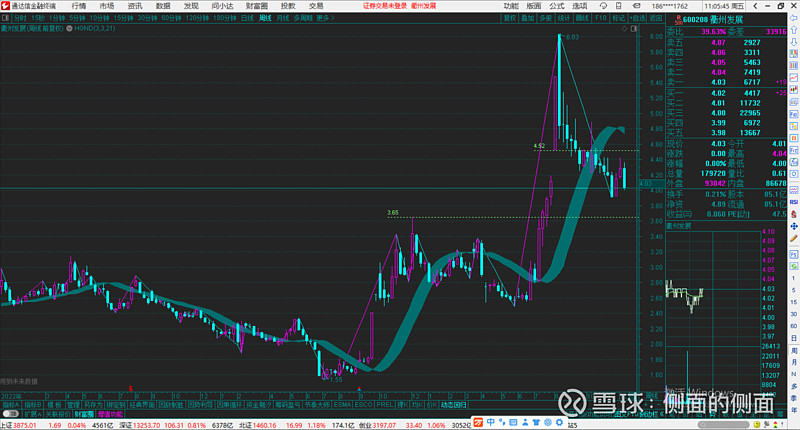This screenshot has height=430, width=800.
Task: Open the 问小达 menu
Action: 222,6
